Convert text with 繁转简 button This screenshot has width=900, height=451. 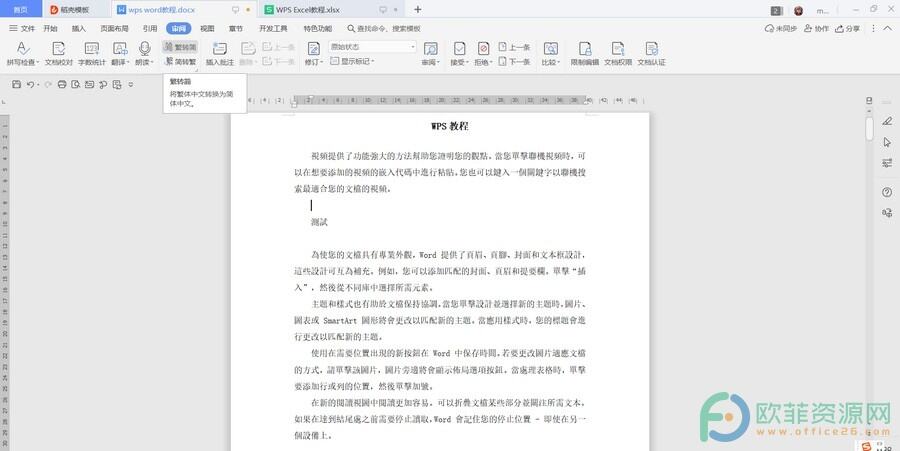[x=180, y=47]
